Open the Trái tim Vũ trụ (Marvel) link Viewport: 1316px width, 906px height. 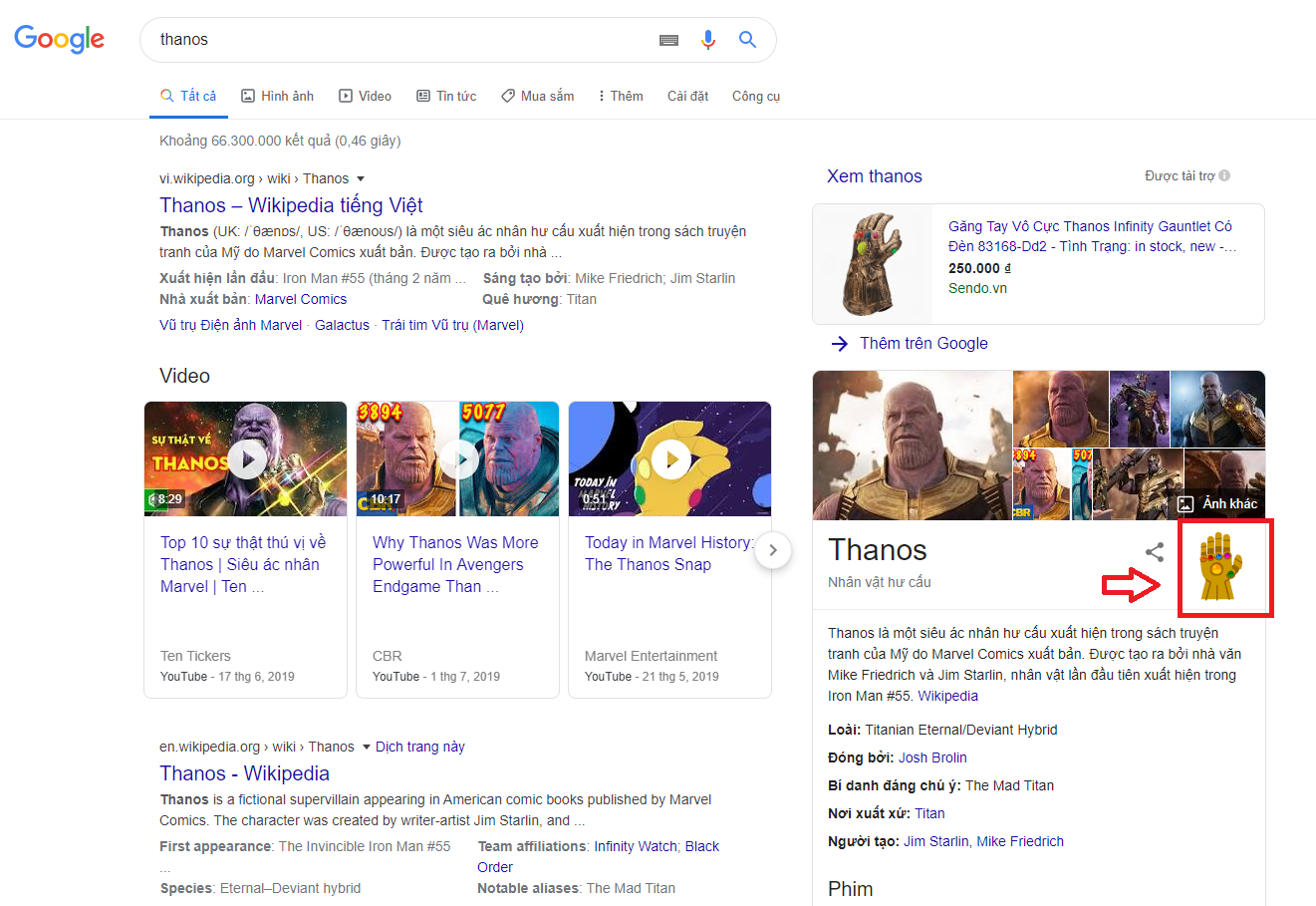click(x=452, y=325)
